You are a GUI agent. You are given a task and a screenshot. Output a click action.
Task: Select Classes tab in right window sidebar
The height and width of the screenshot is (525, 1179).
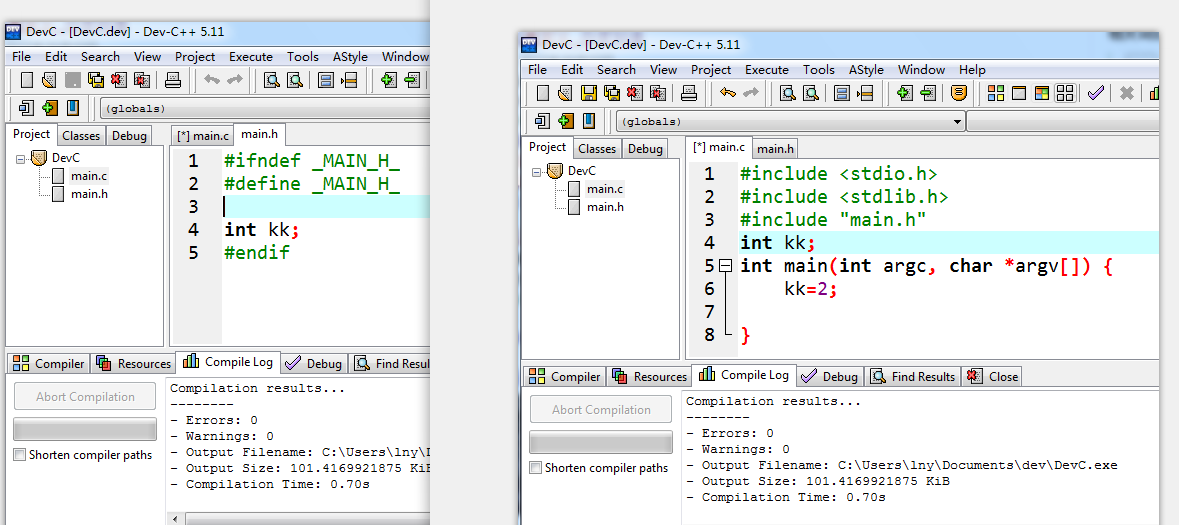tap(597, 148)
